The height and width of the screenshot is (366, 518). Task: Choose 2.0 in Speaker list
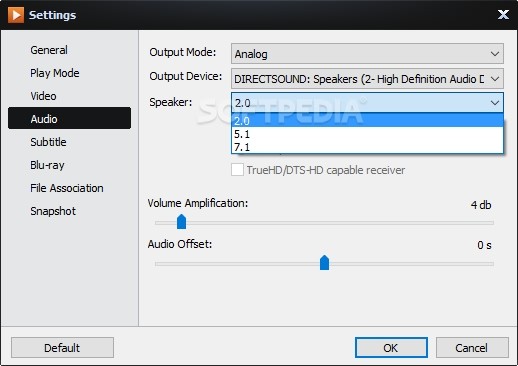point(367,120)
